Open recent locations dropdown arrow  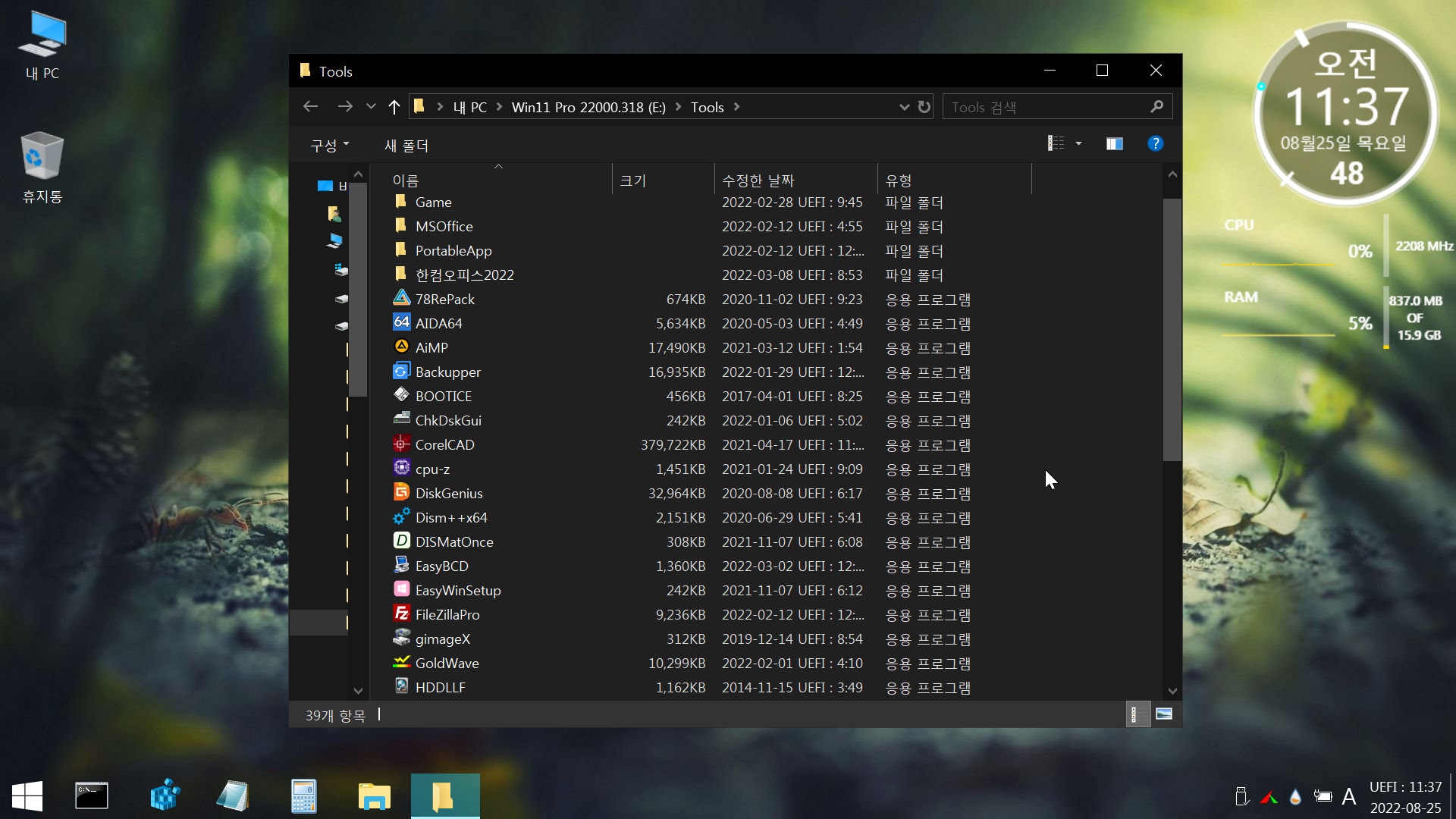pos(371,107)
